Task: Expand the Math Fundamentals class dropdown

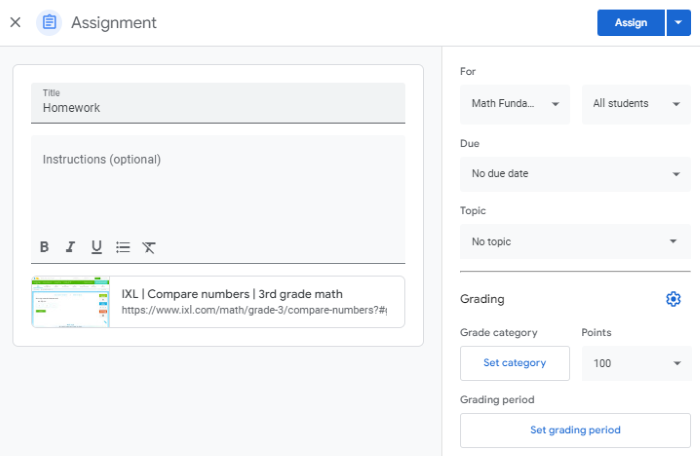Action: (x=515, y=104)
